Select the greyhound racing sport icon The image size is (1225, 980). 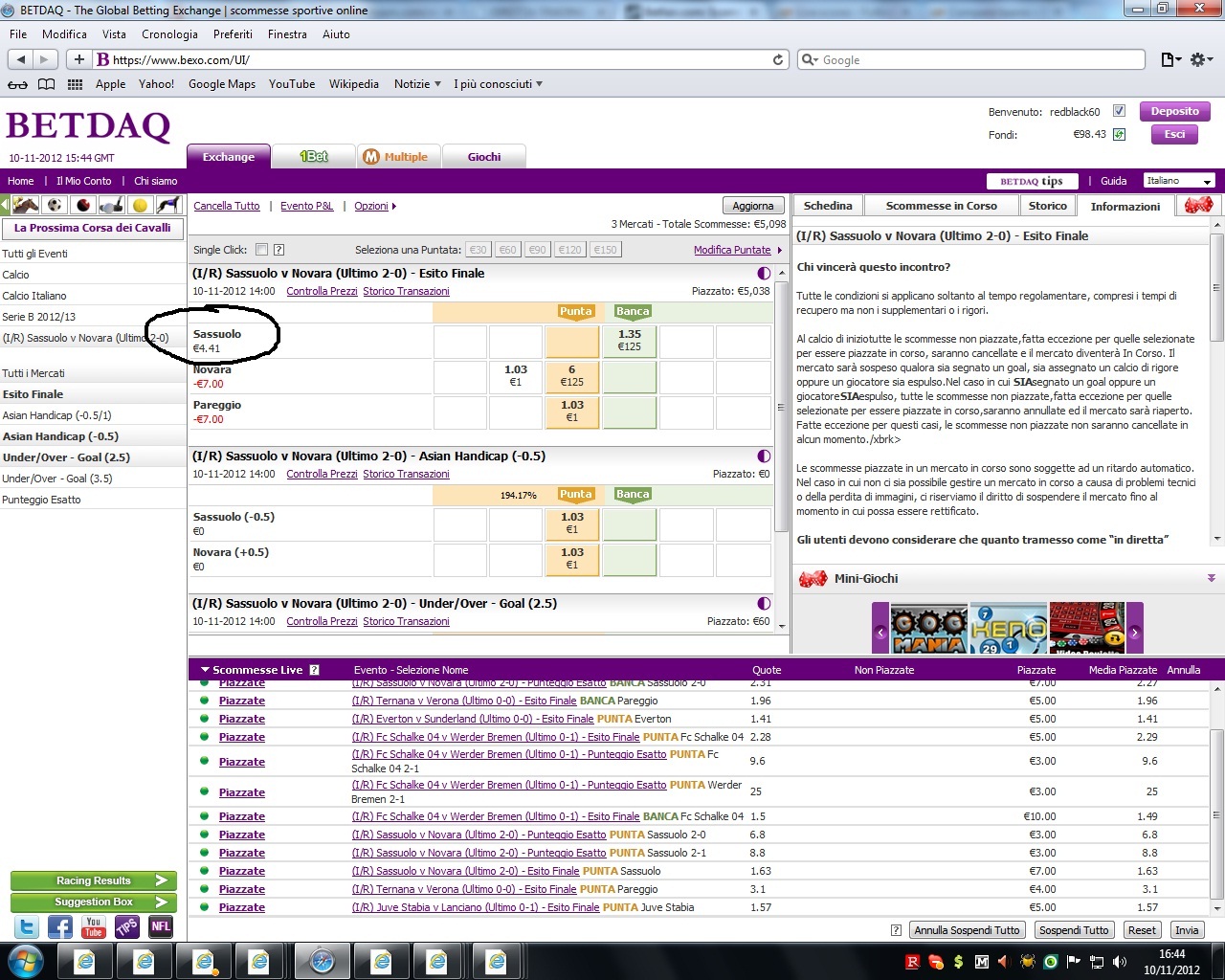coord(169,205)
